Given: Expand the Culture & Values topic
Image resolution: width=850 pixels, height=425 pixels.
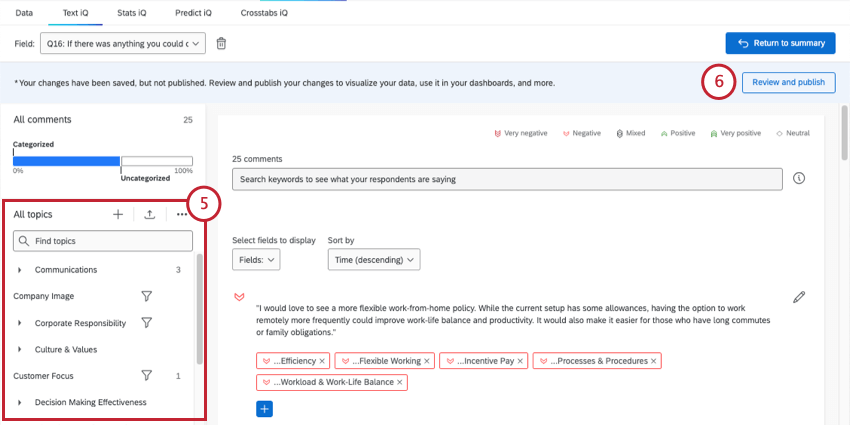Looking at the screenshot, I should [20, 349].
